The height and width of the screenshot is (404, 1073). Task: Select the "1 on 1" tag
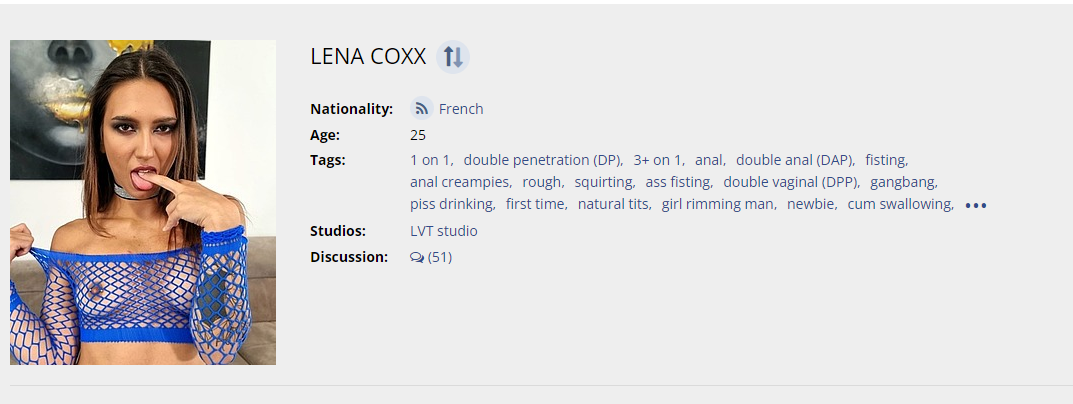431,160
